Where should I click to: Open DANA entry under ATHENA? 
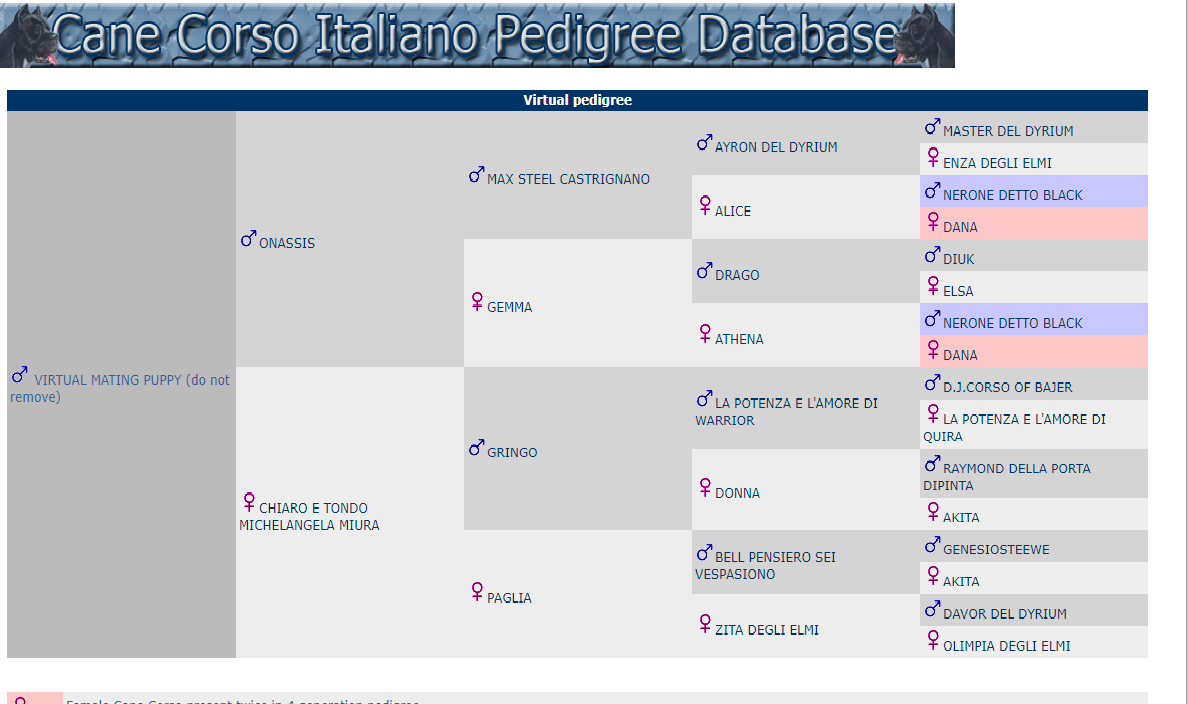[x=960, y=355]
